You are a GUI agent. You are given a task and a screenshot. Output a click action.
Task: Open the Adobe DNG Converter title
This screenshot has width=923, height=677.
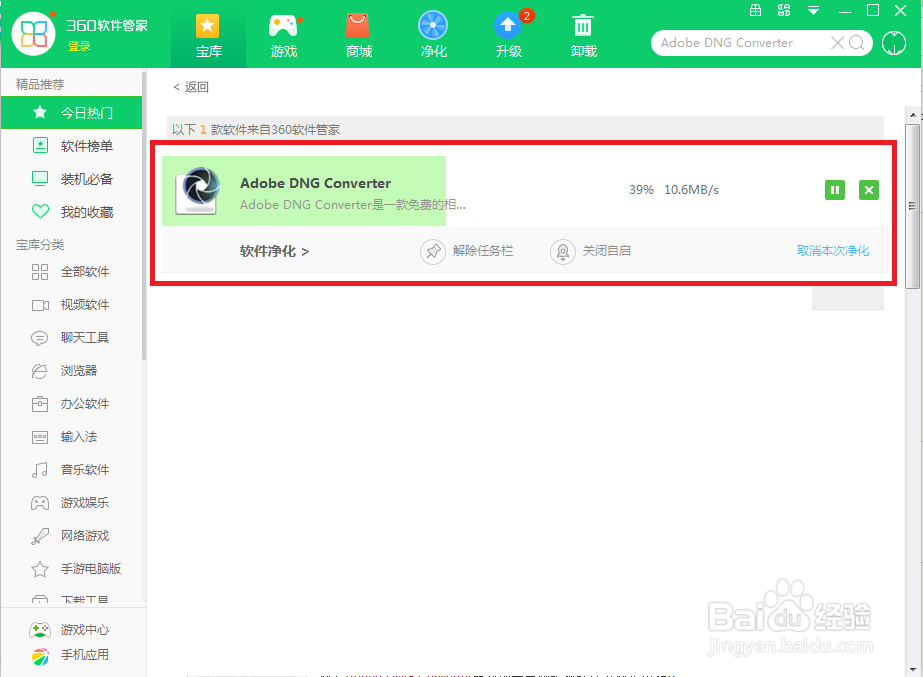tap(315, 183)
